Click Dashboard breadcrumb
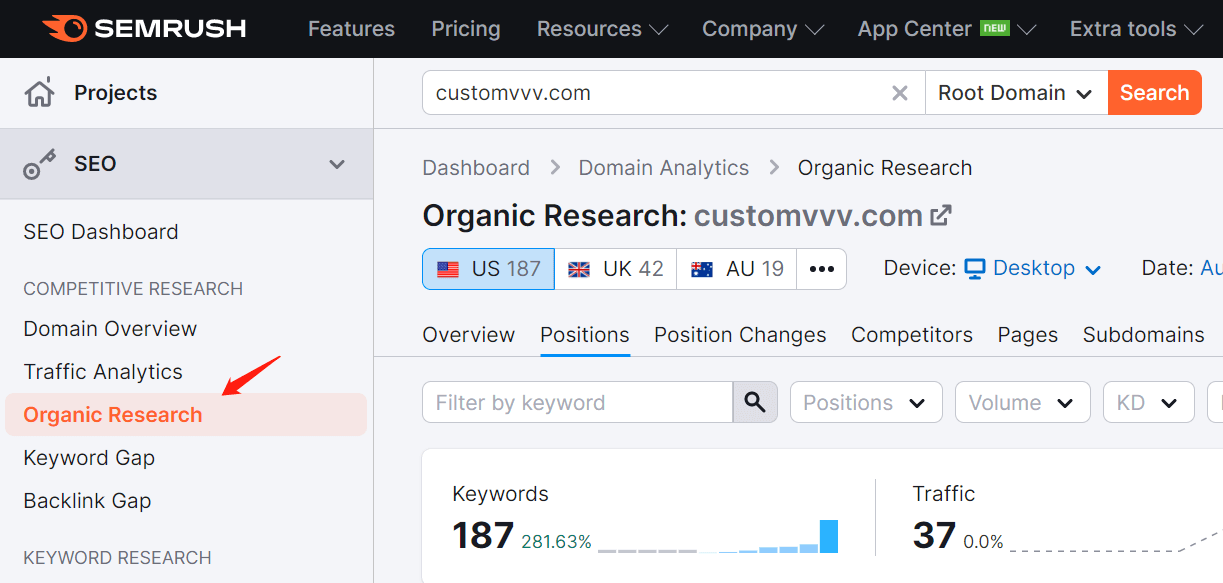The width and height of the screenshot is (1223, 583). tap(476, 168)
